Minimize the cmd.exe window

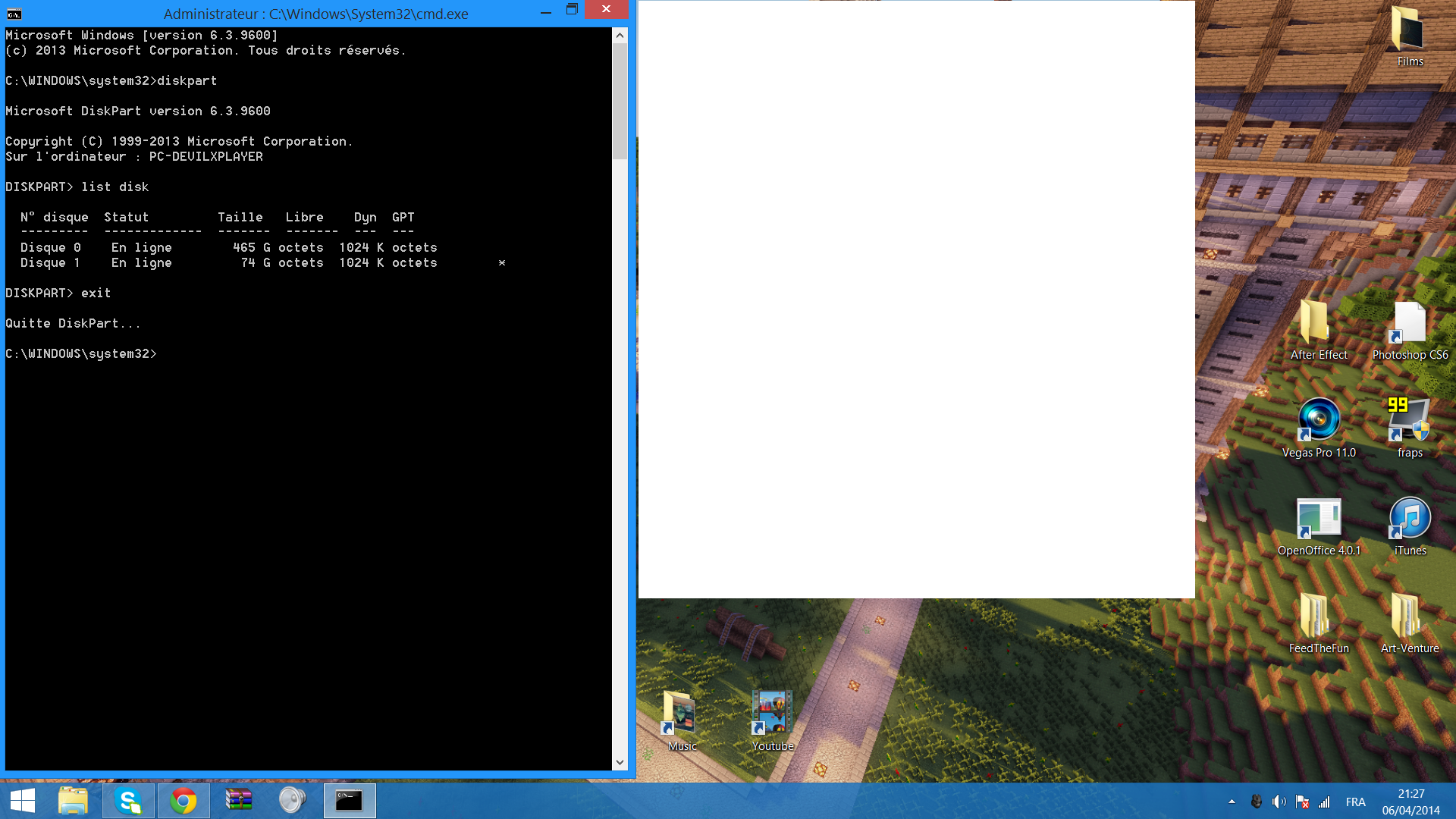[x=545, y=11]
